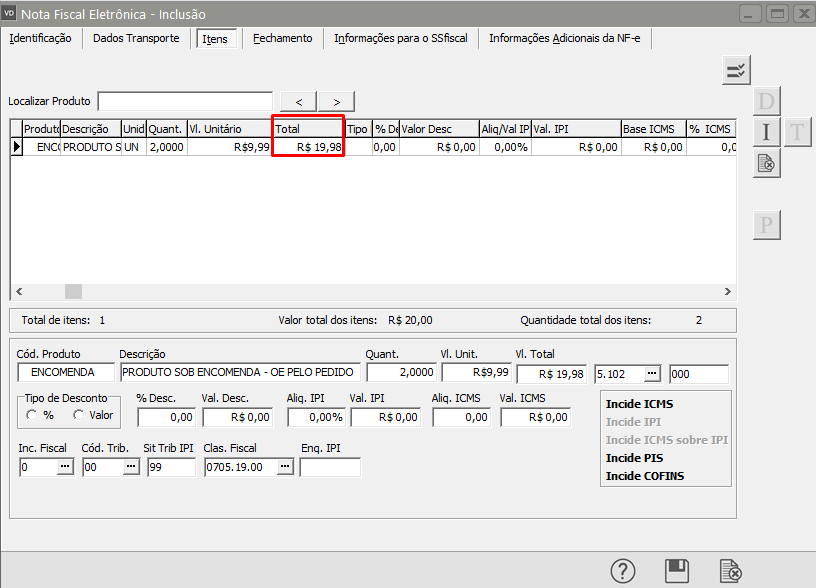Select the '%' discount type radio button

(x=34, y=415)
